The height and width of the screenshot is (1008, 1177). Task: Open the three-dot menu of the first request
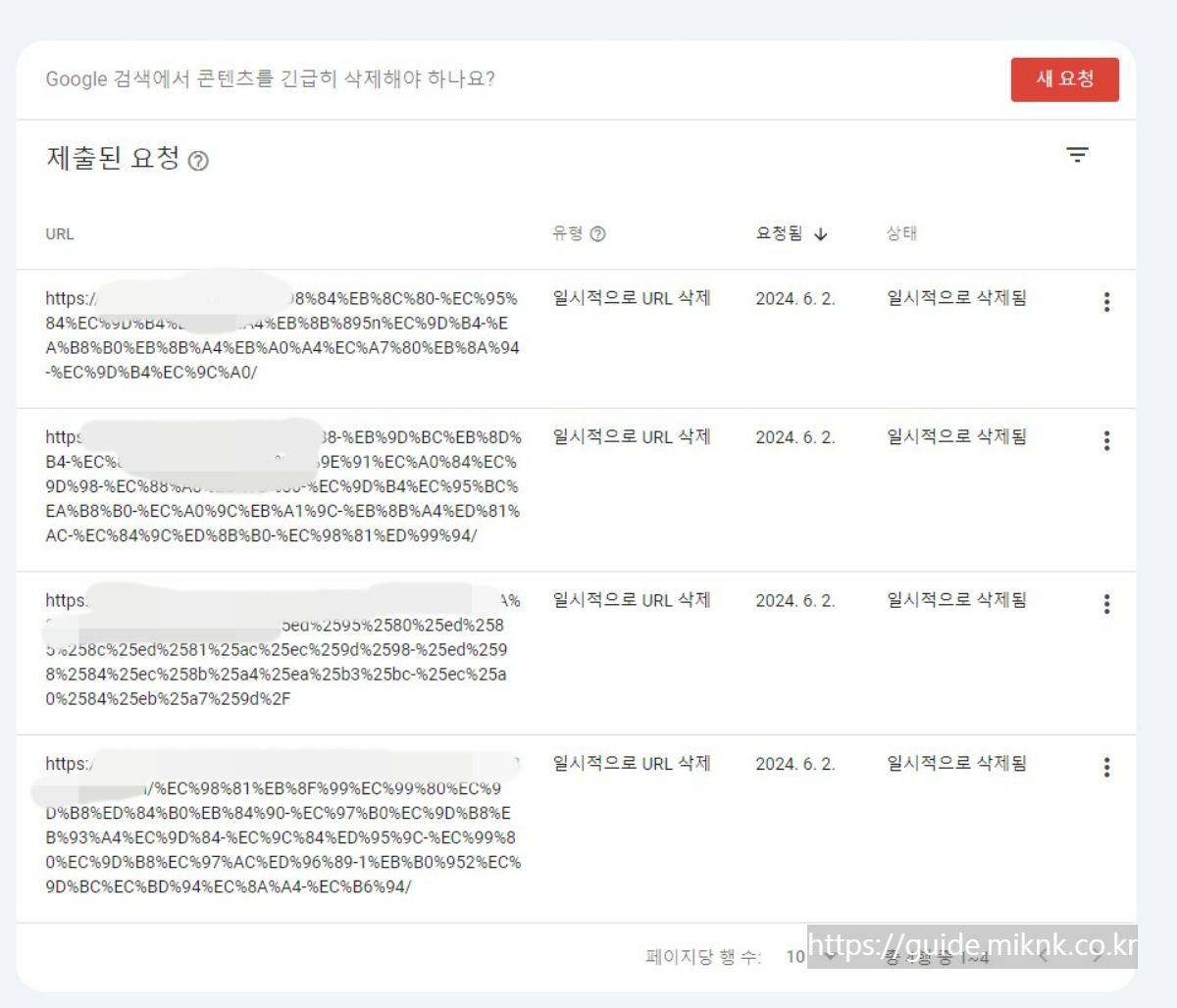[x=1106, y=303]
